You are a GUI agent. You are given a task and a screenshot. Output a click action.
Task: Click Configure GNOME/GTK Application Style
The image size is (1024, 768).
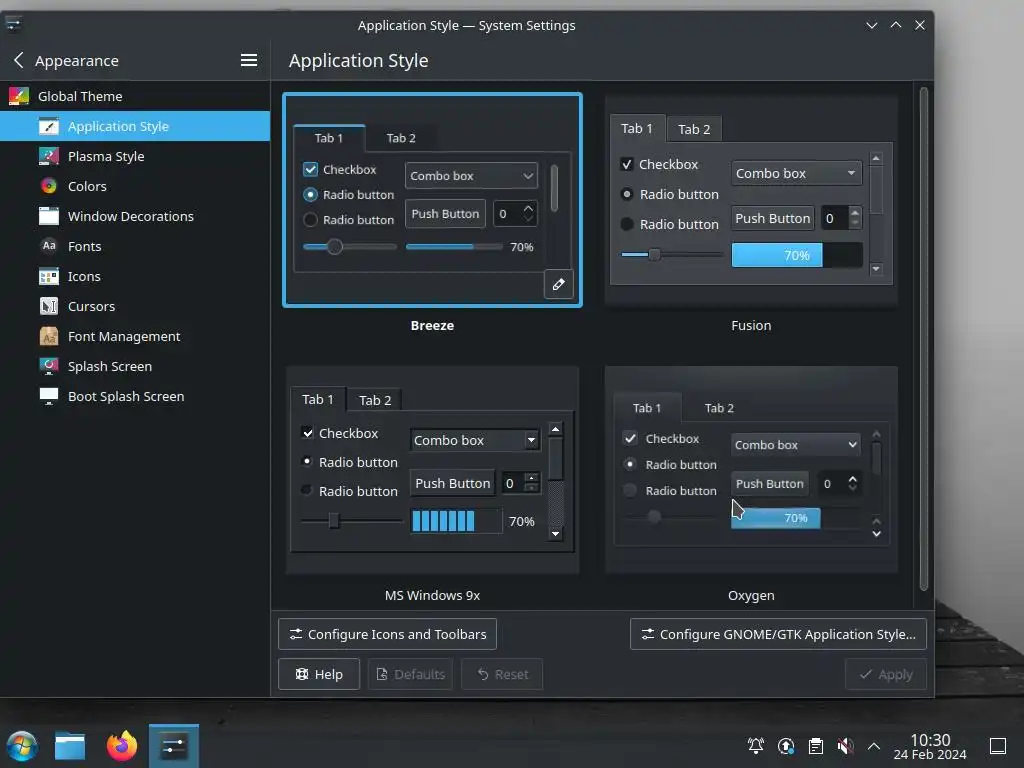coord(778,634)
